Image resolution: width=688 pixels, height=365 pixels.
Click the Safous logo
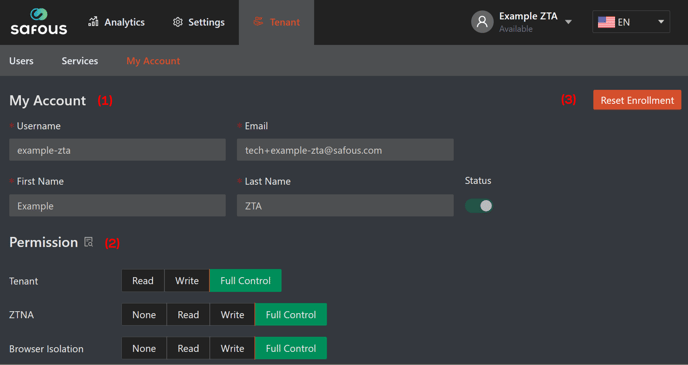coord(39,21)
